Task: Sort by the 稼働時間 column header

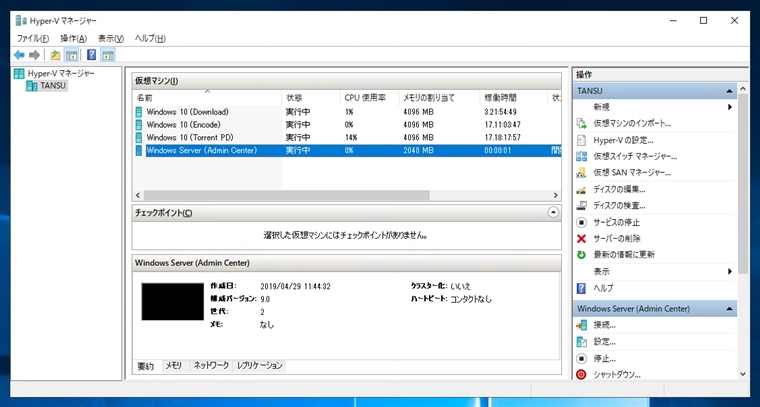Action: (x=514, y=98)
